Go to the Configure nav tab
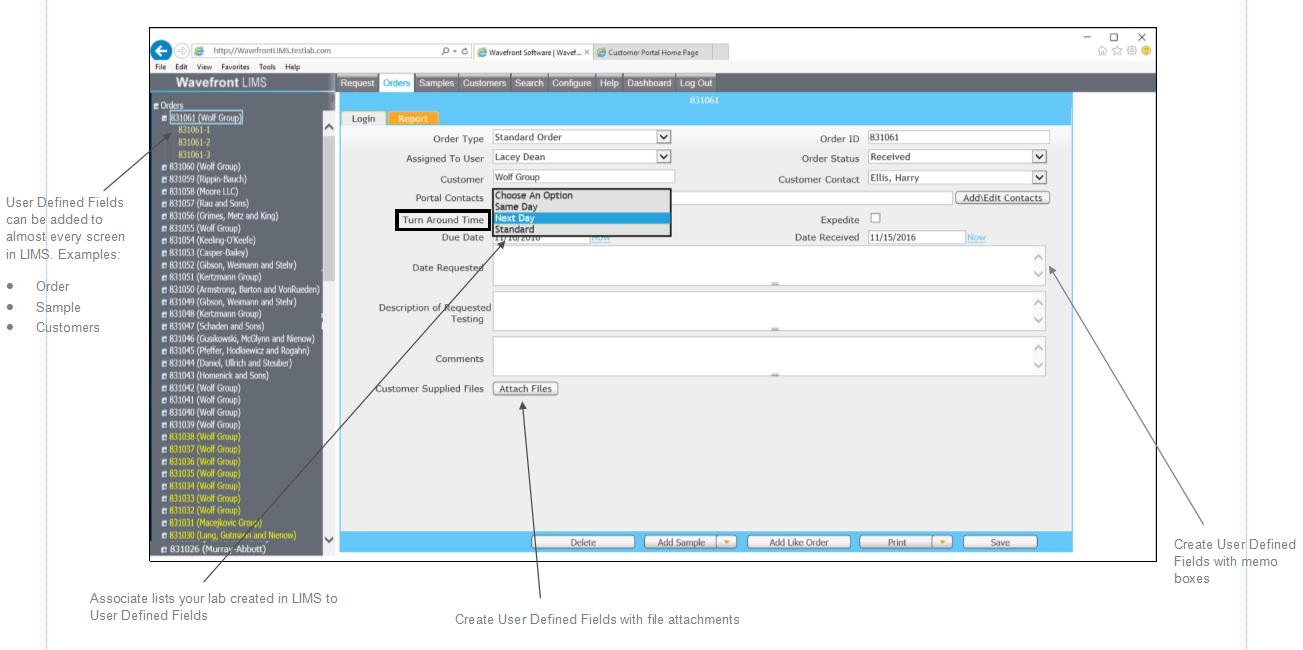Screen dimensions: 1303x650 click(571, 83)
